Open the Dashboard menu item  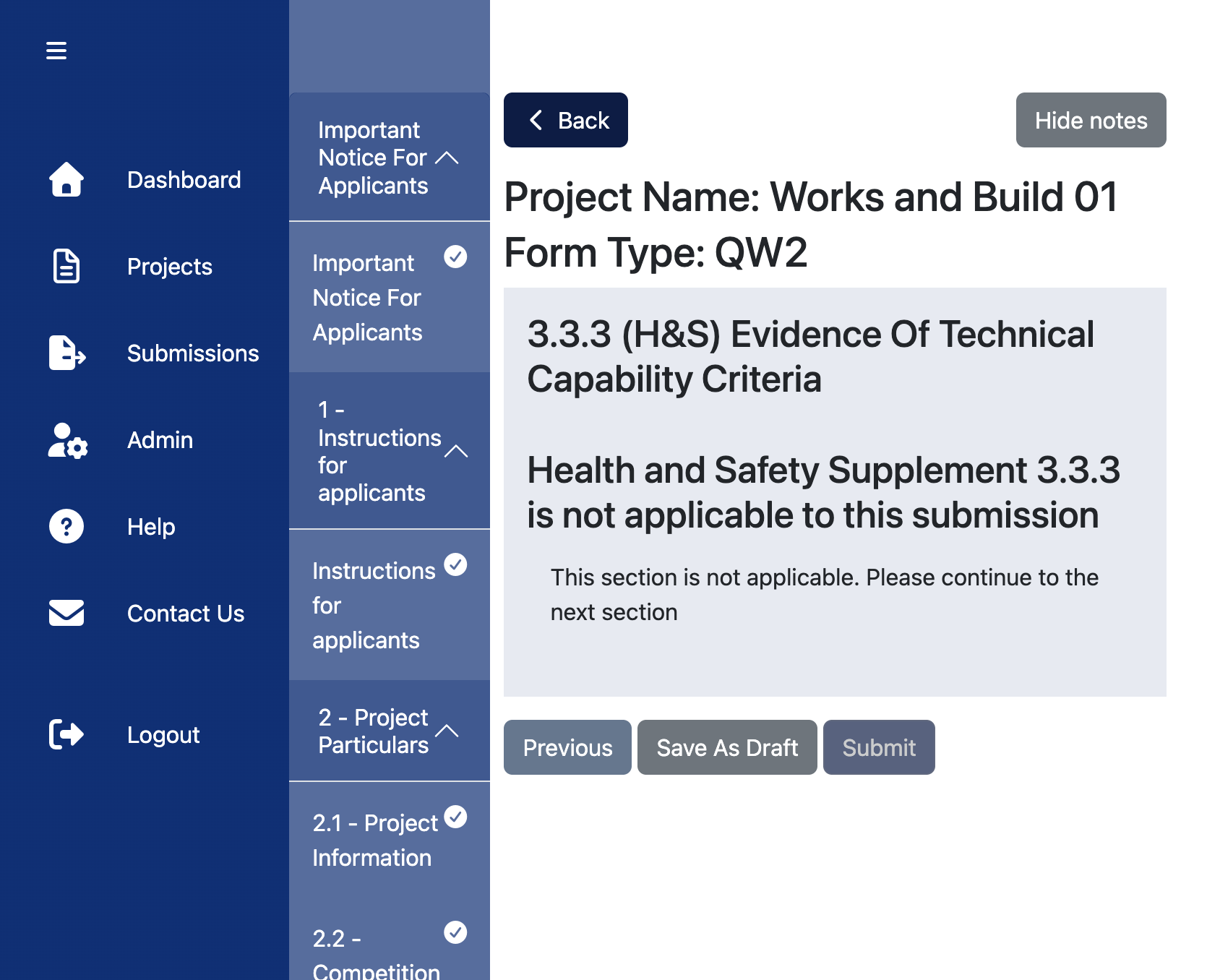point(184,180)
